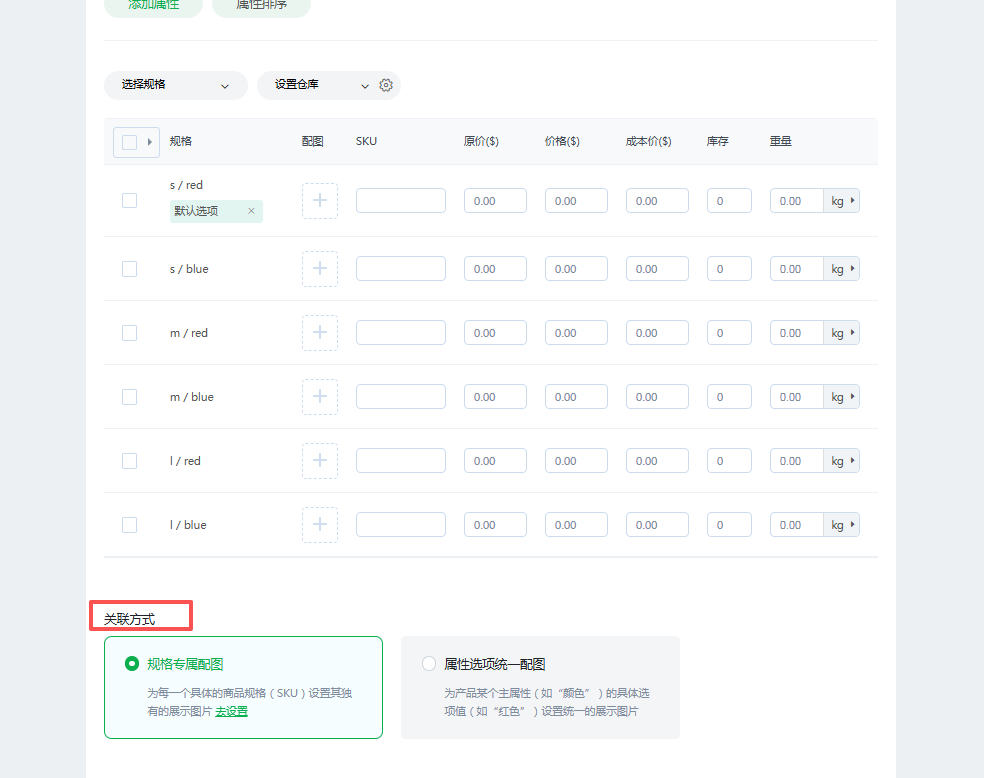The image size is (984, 778).
Task: Click SKU input field for s / blue
Action: tap(400, 269)
